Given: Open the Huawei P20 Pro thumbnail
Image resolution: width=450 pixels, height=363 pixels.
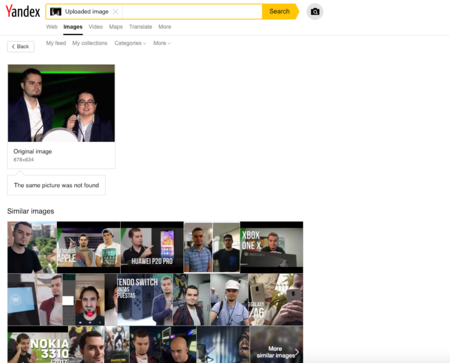Looking at the screenshot, I should click(152, 247).
